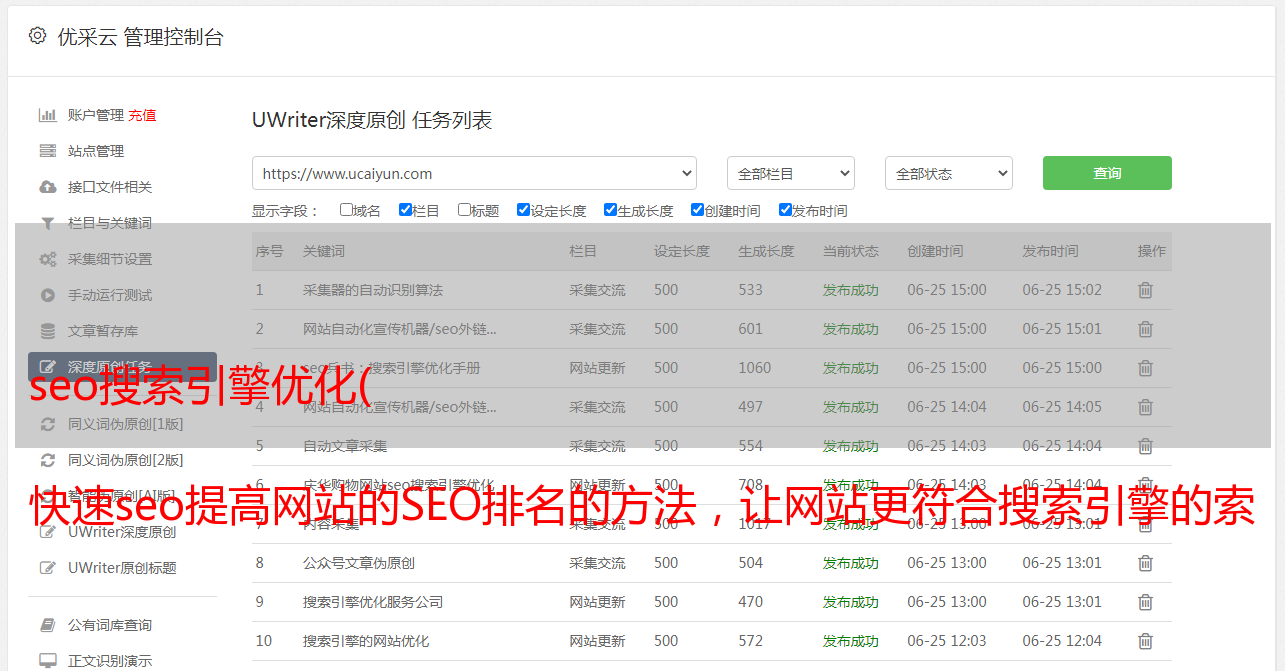This screenshot has height=671, width=1285.
Task: Click the server icon next to 站点管理
Action: pos(47,151)
